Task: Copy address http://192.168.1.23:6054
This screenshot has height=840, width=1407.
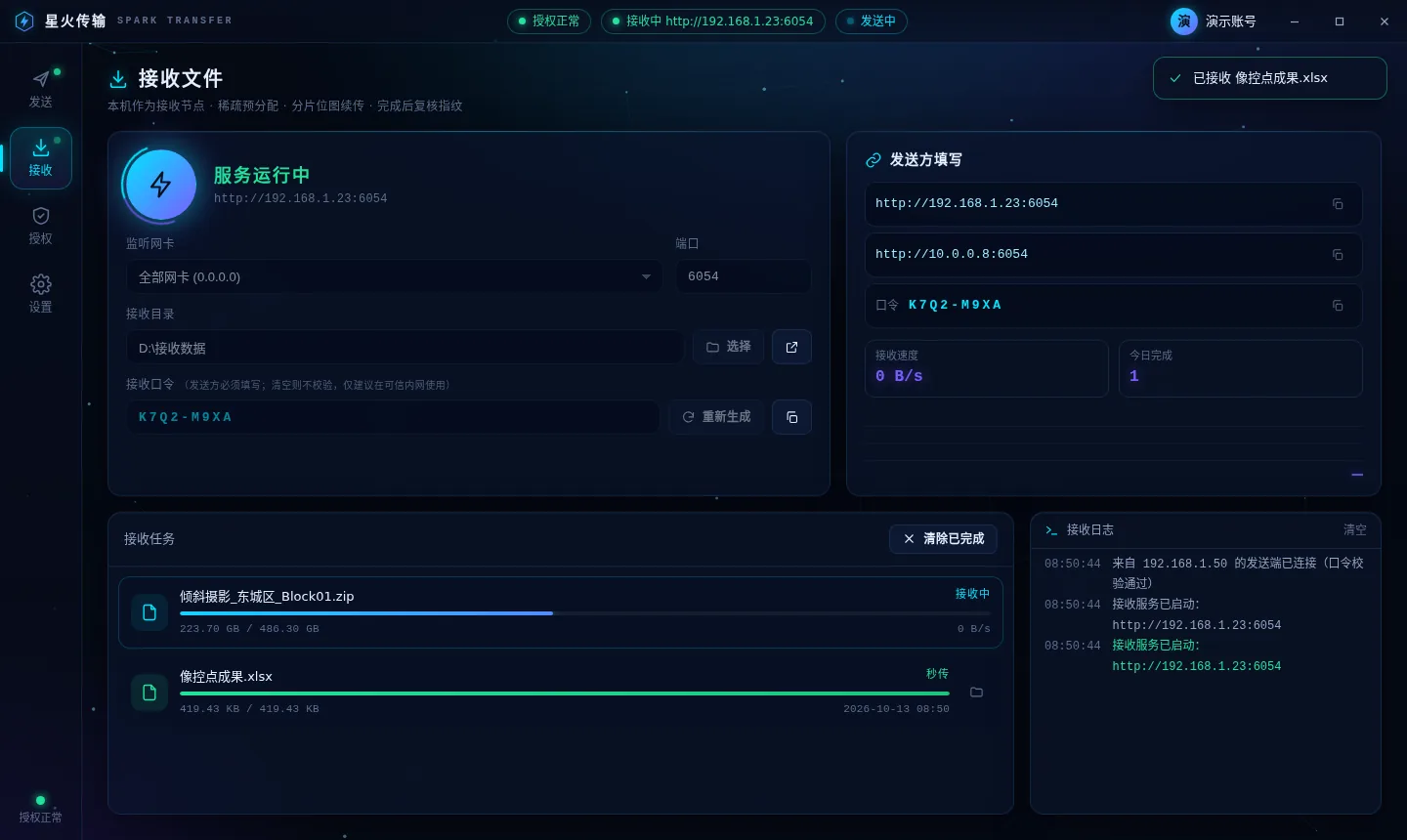Action: (x=1338, y=204)
